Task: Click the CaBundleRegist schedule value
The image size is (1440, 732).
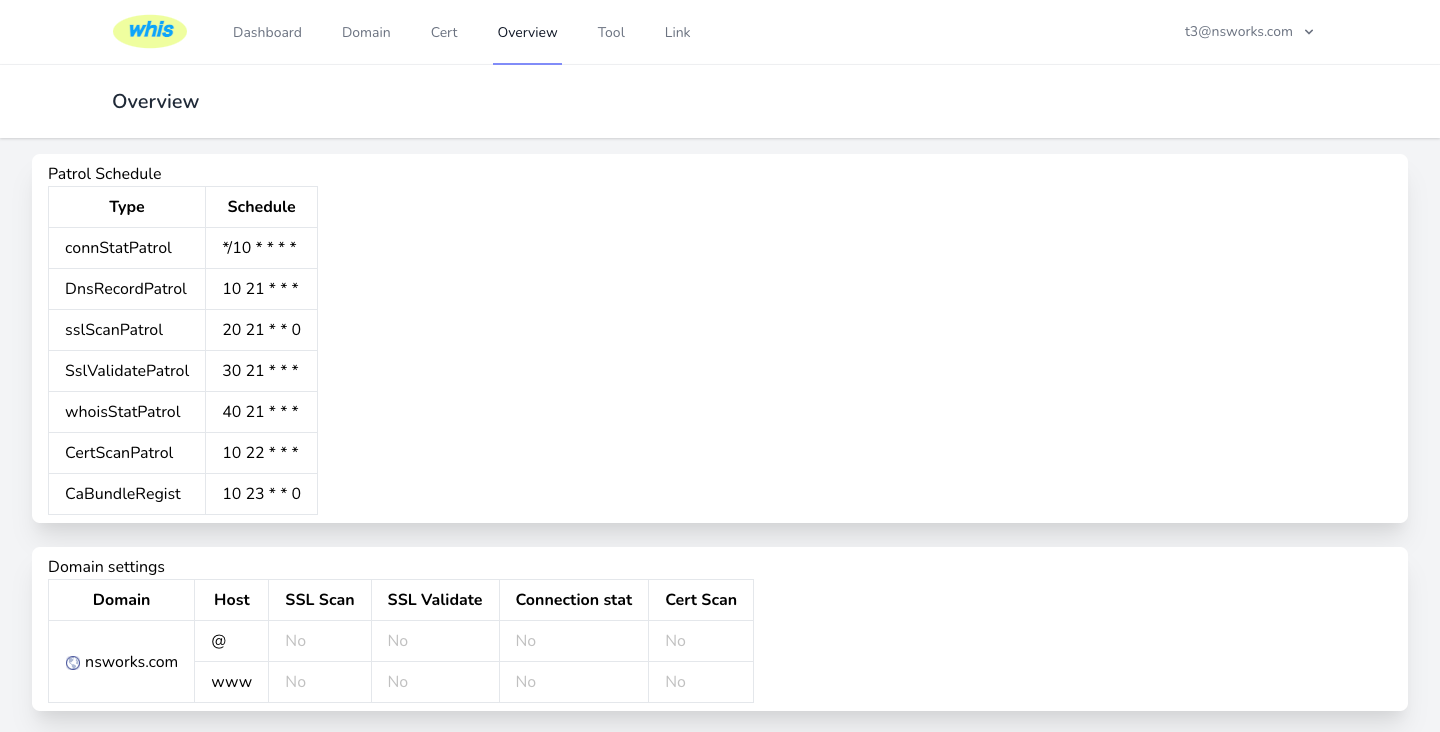Action: click(x=261, y=494)
